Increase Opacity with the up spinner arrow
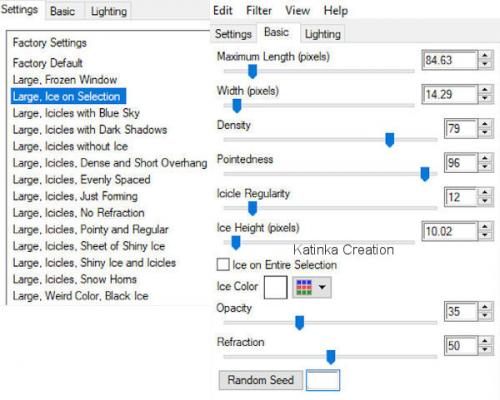500x400 pixels. 485,307
